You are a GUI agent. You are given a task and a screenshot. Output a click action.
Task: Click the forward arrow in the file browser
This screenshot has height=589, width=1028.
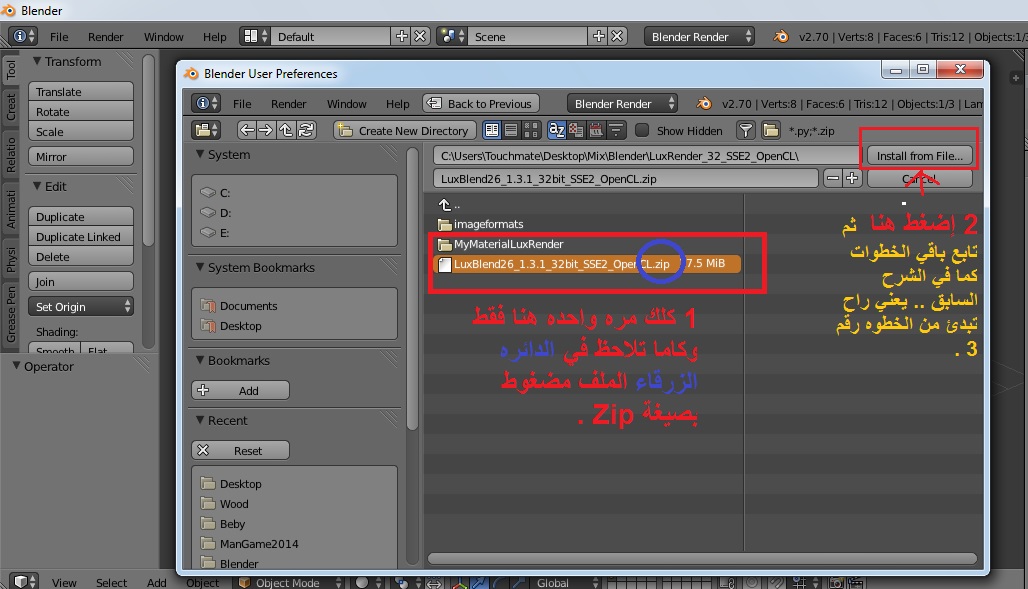266,131
